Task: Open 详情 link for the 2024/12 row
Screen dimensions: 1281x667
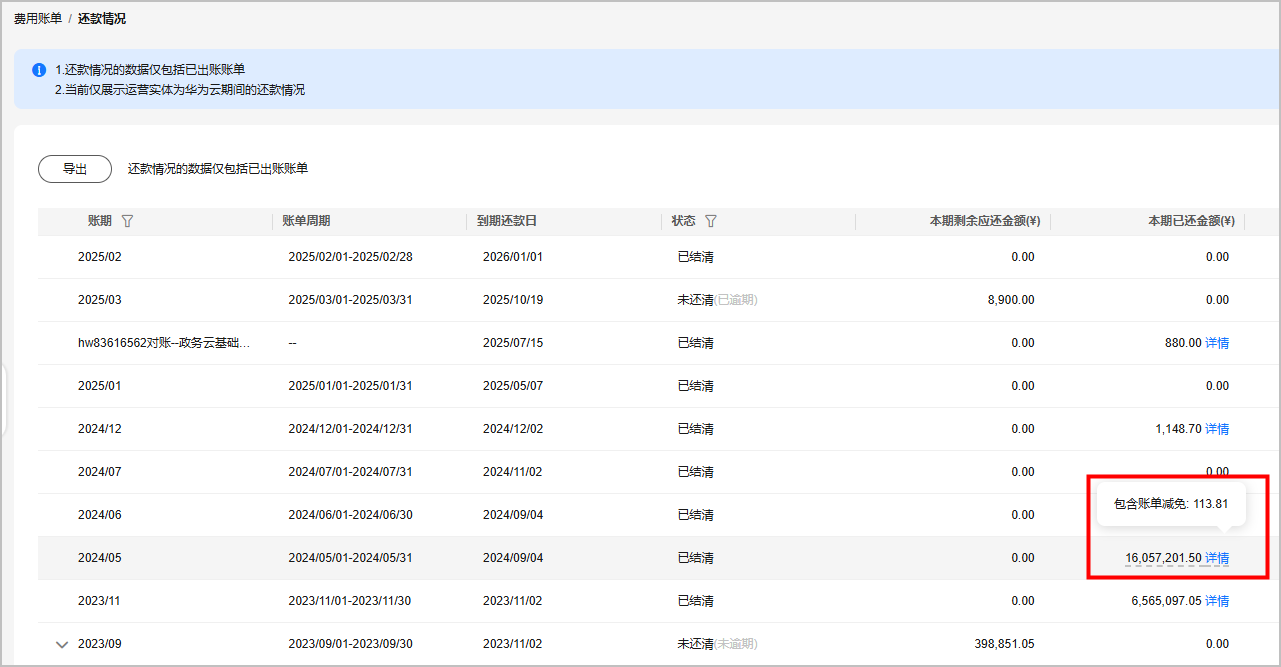Action: pyautogui.click(x=1217, y=429)
